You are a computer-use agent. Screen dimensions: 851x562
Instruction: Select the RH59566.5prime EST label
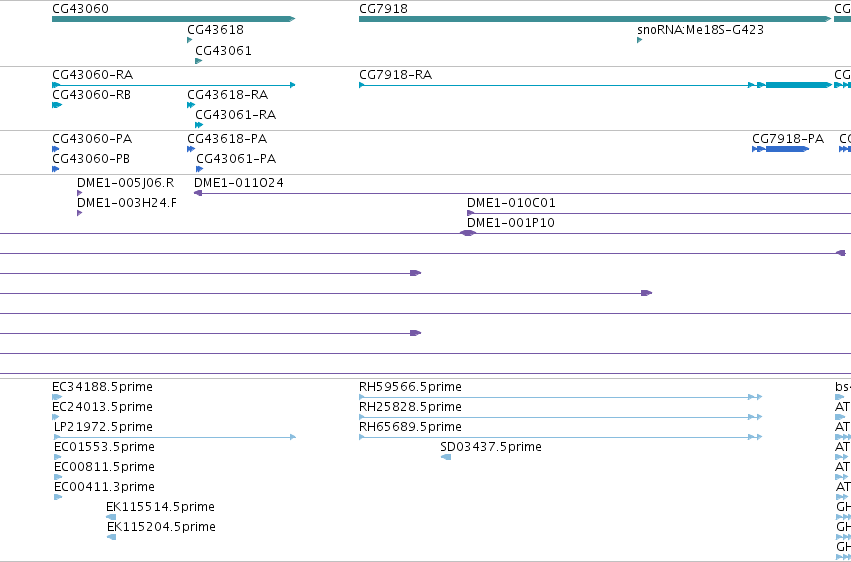(410, 387)
